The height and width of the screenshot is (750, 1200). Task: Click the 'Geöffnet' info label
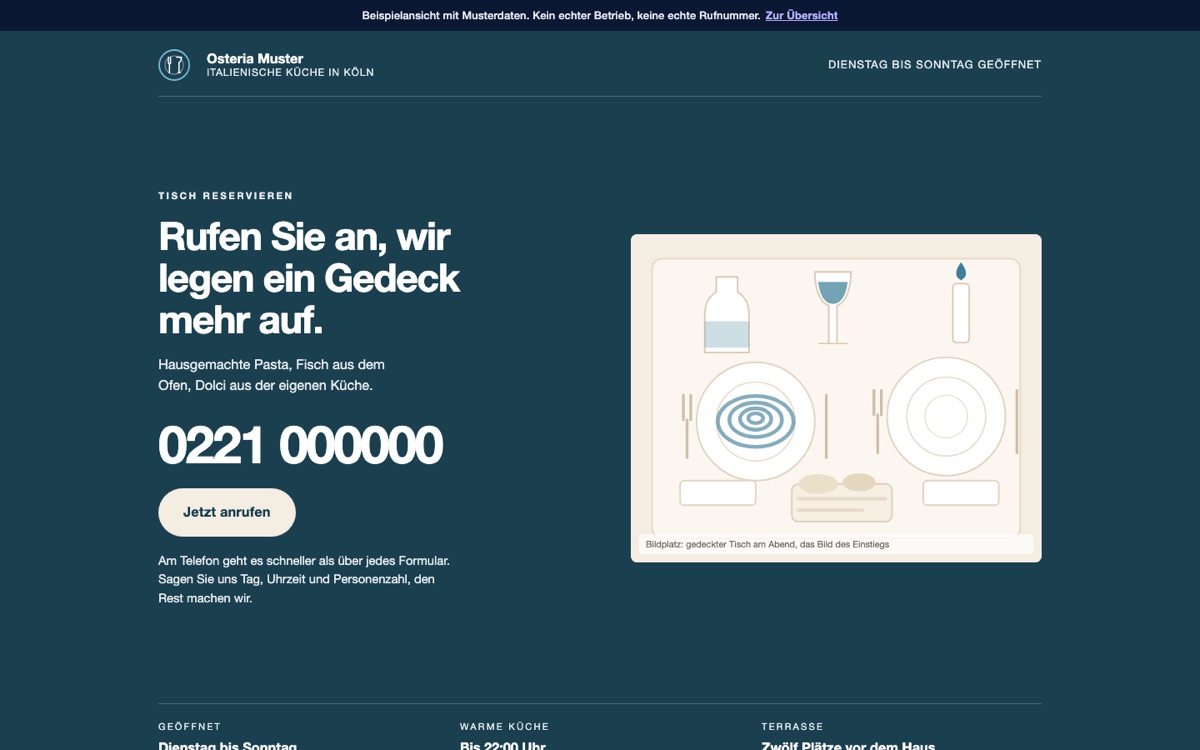[189, 726]
